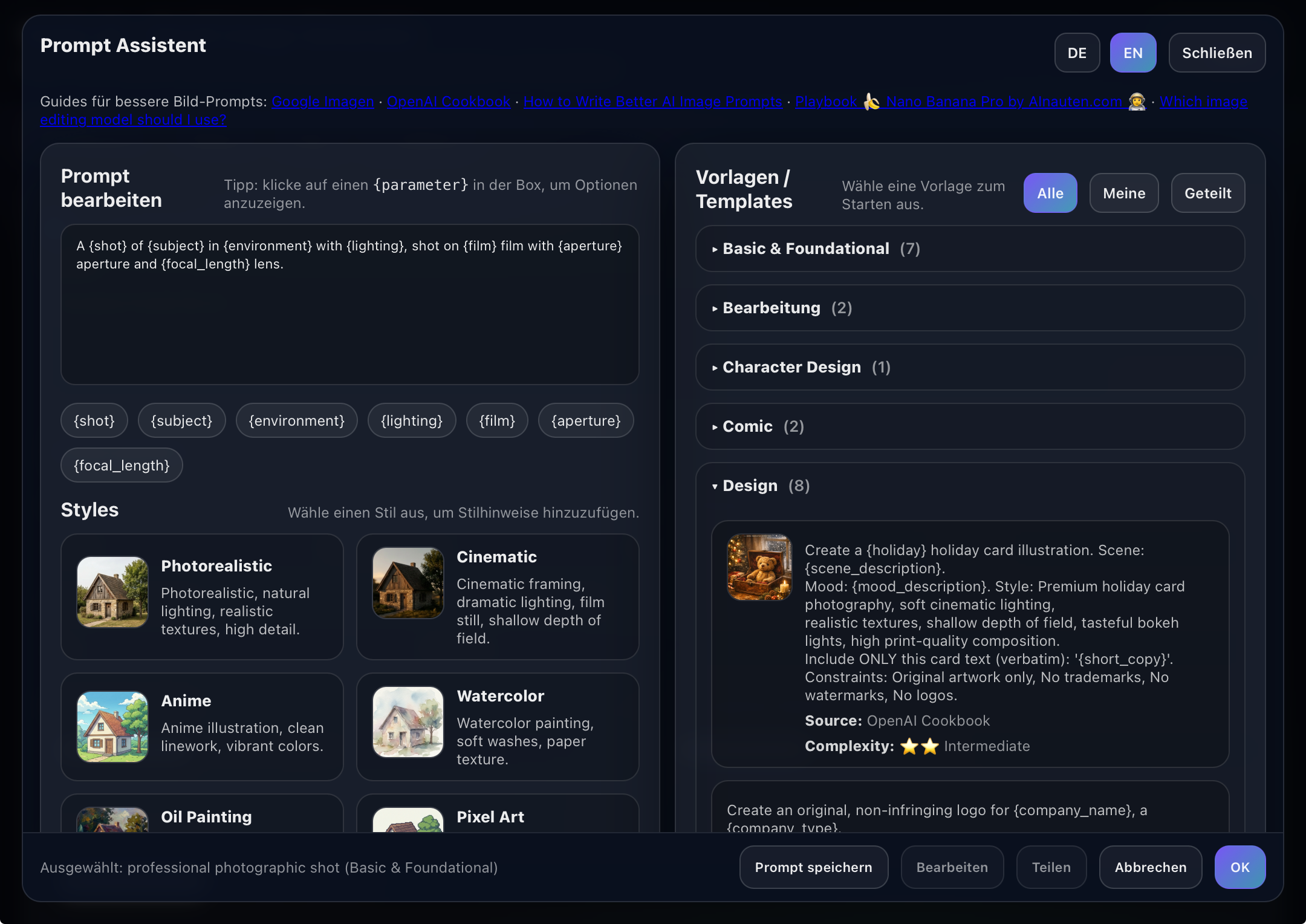Click the Photorealistic house thumbnail

[112, 592]
